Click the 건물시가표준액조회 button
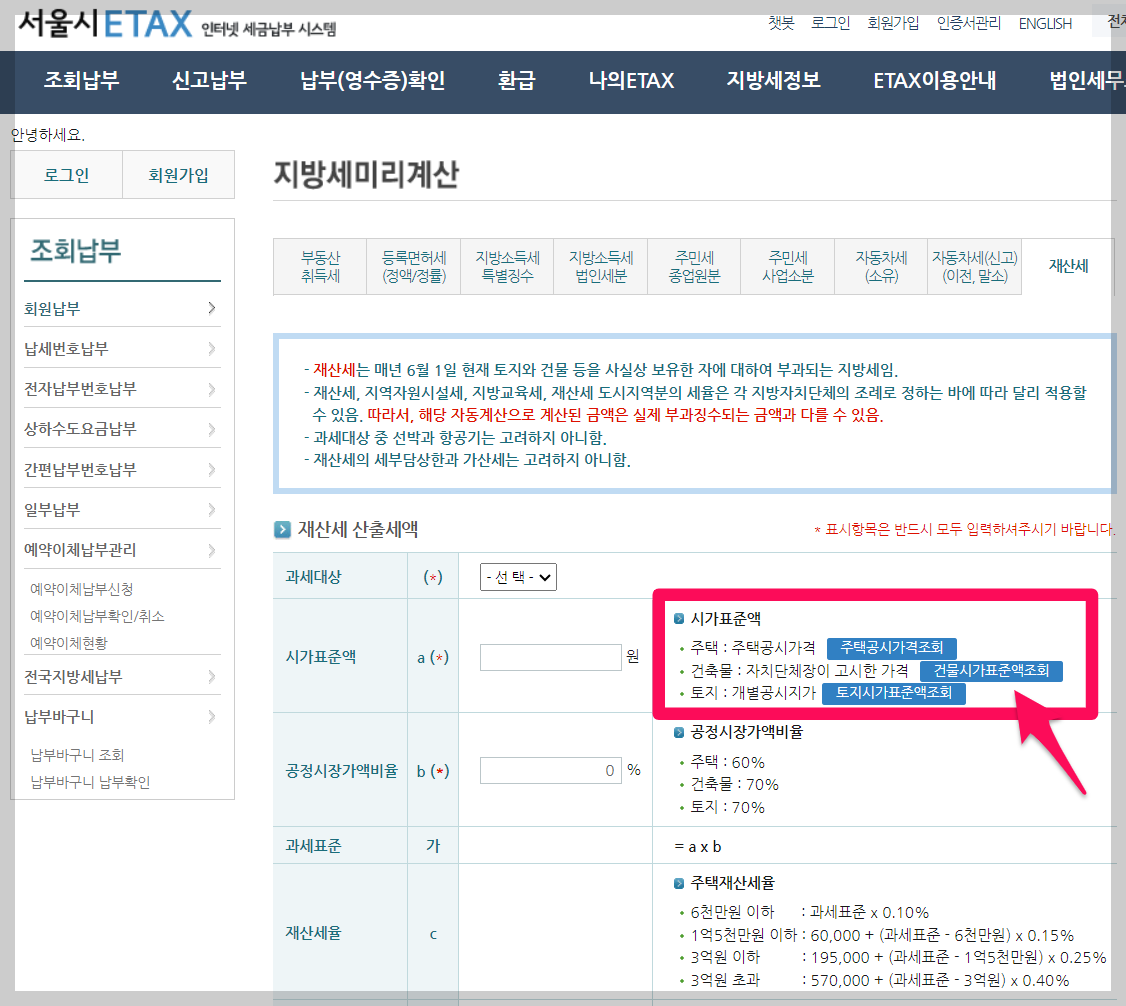Screen dimensions: 1126x1006 click(x=991, y=671)
